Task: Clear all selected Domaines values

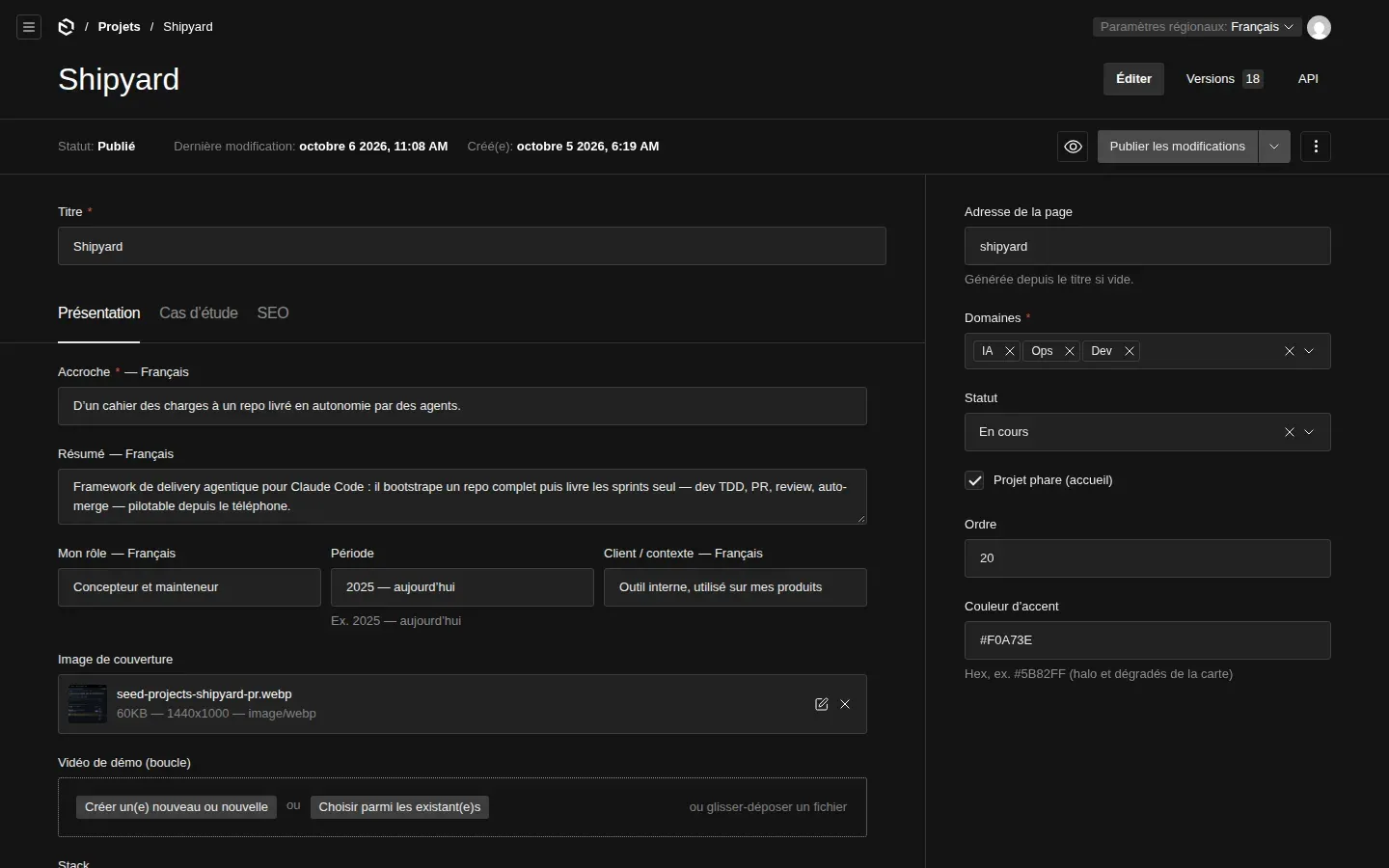Action: point(1290,351)
